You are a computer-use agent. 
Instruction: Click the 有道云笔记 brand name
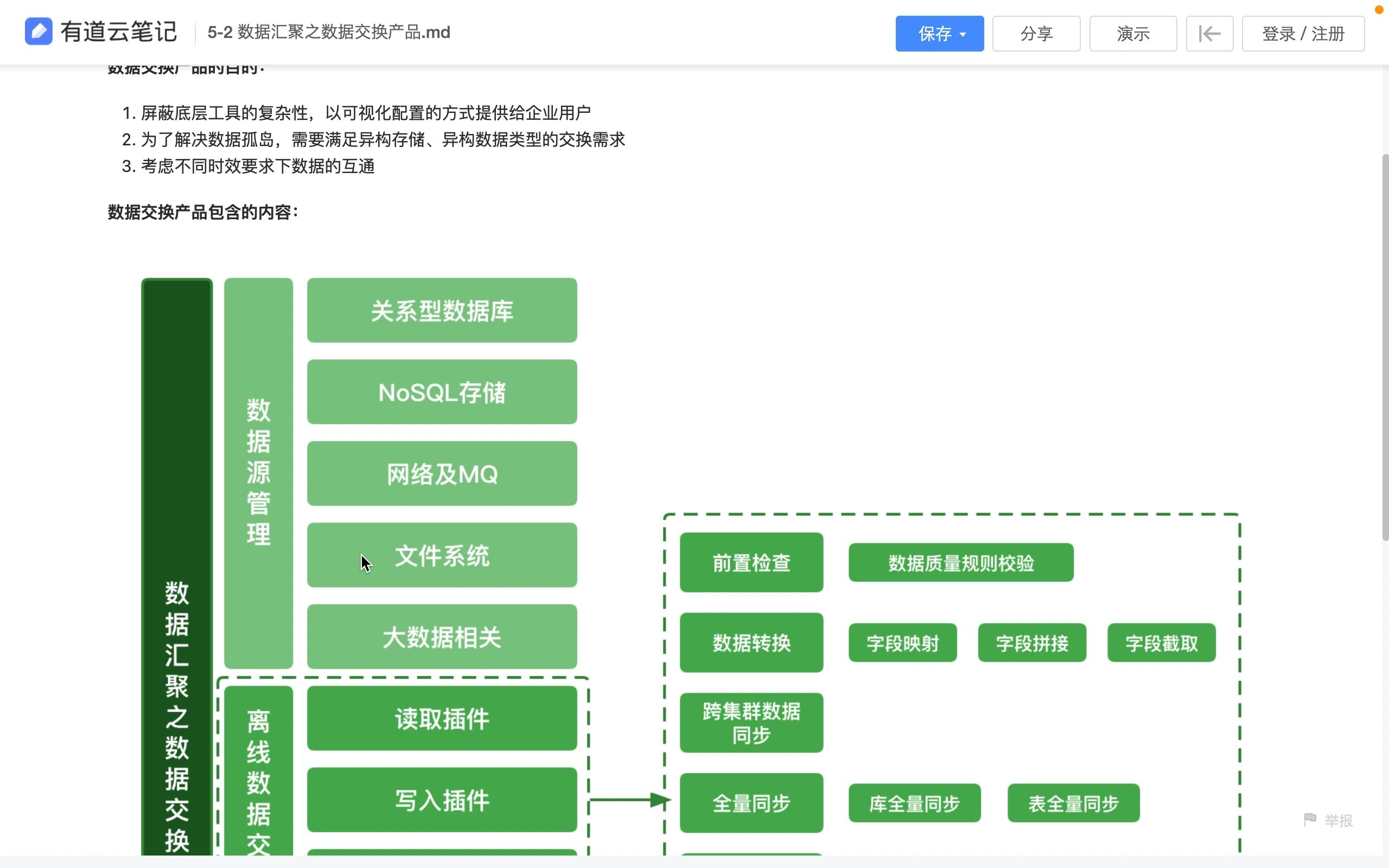119,32
